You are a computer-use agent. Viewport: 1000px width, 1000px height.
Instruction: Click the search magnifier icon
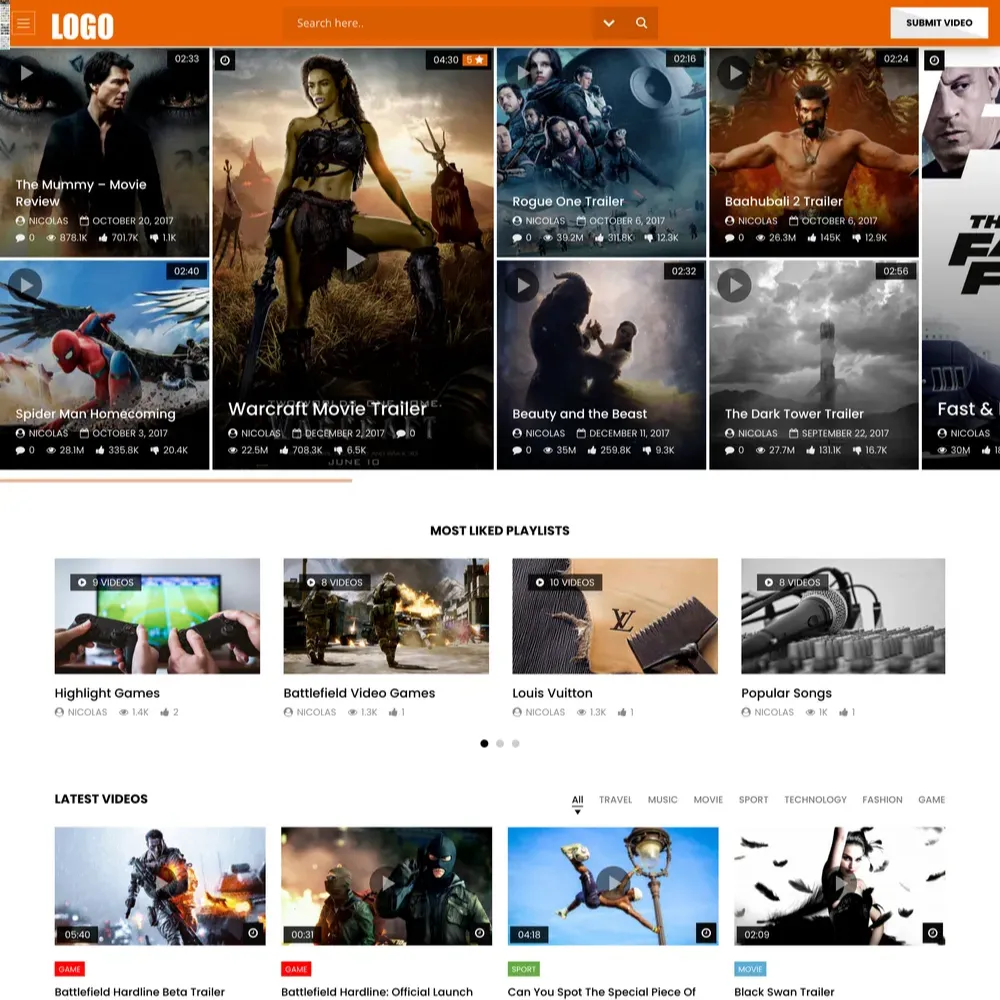641,23
